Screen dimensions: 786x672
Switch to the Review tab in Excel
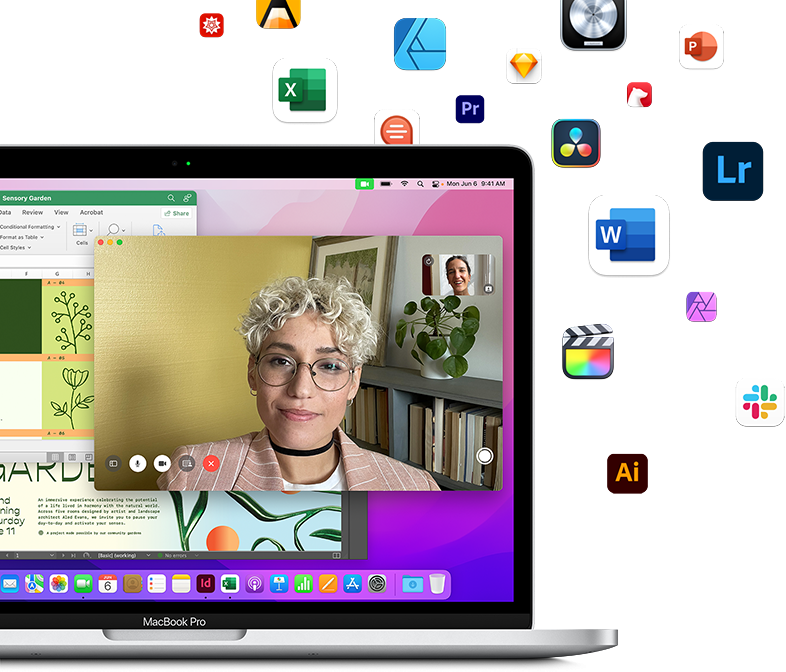pyautogui.click(x=33, y=213)
